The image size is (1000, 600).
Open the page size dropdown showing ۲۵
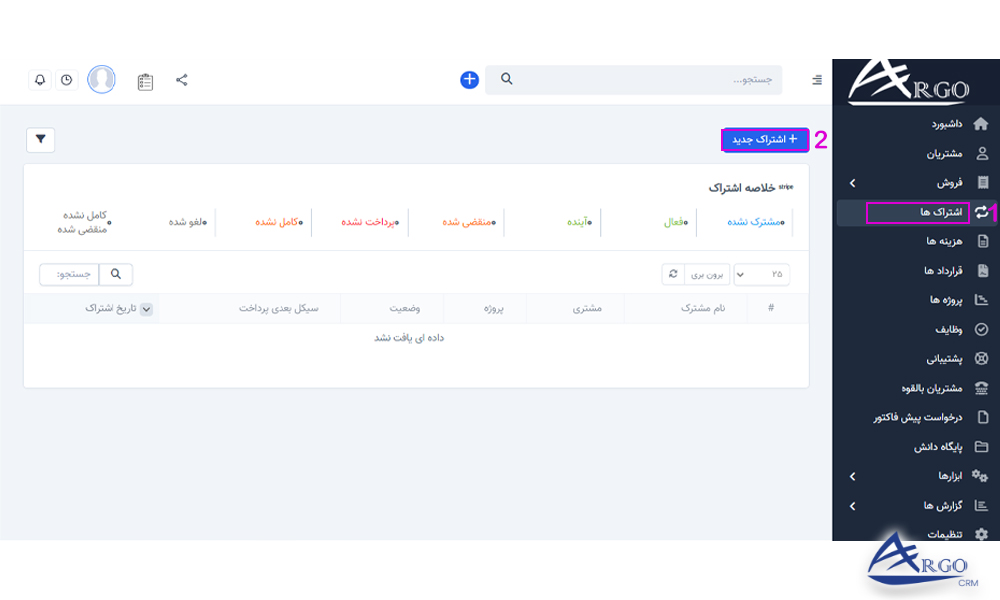(762, 274)
